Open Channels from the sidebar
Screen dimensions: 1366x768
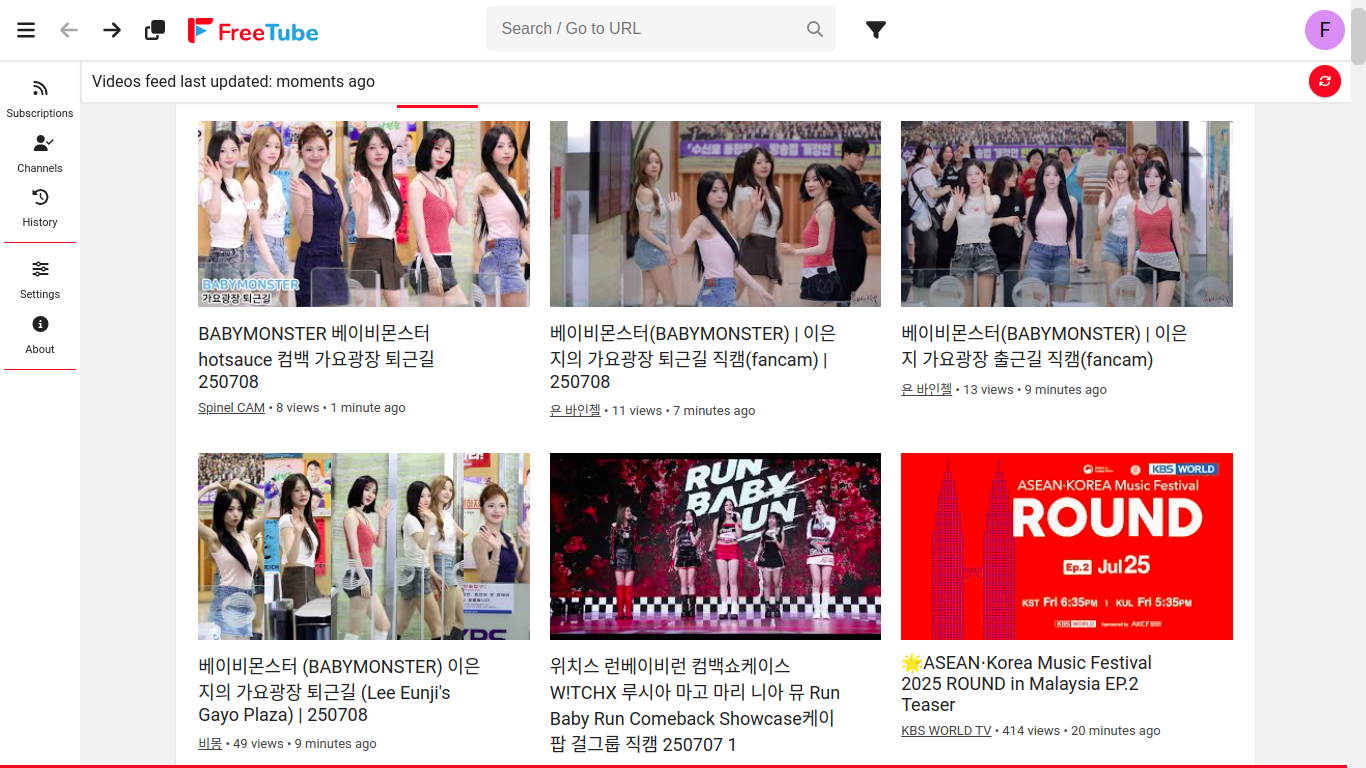40,154
